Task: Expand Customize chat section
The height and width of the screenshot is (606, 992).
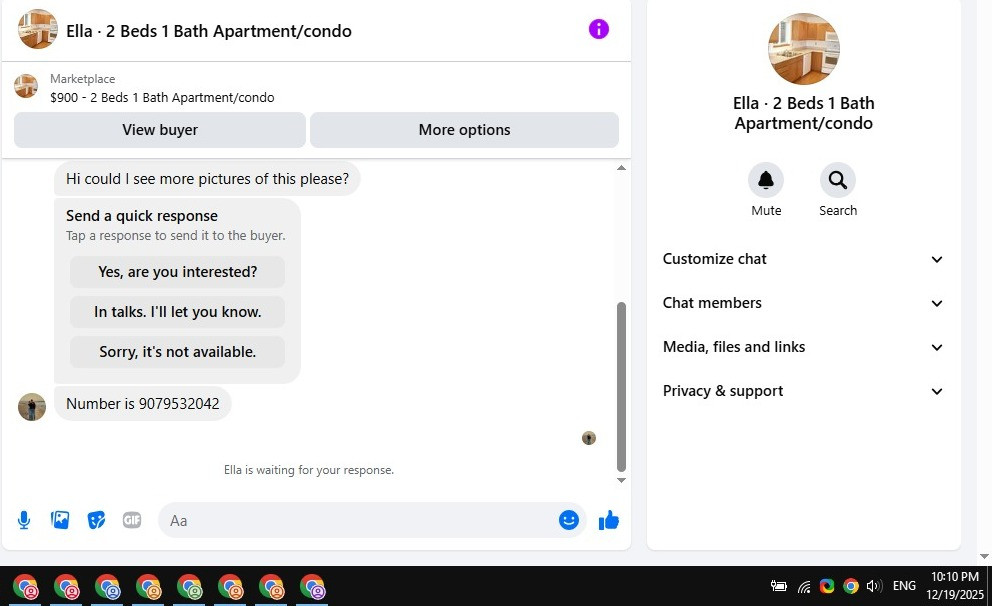Action: (803, 259)
